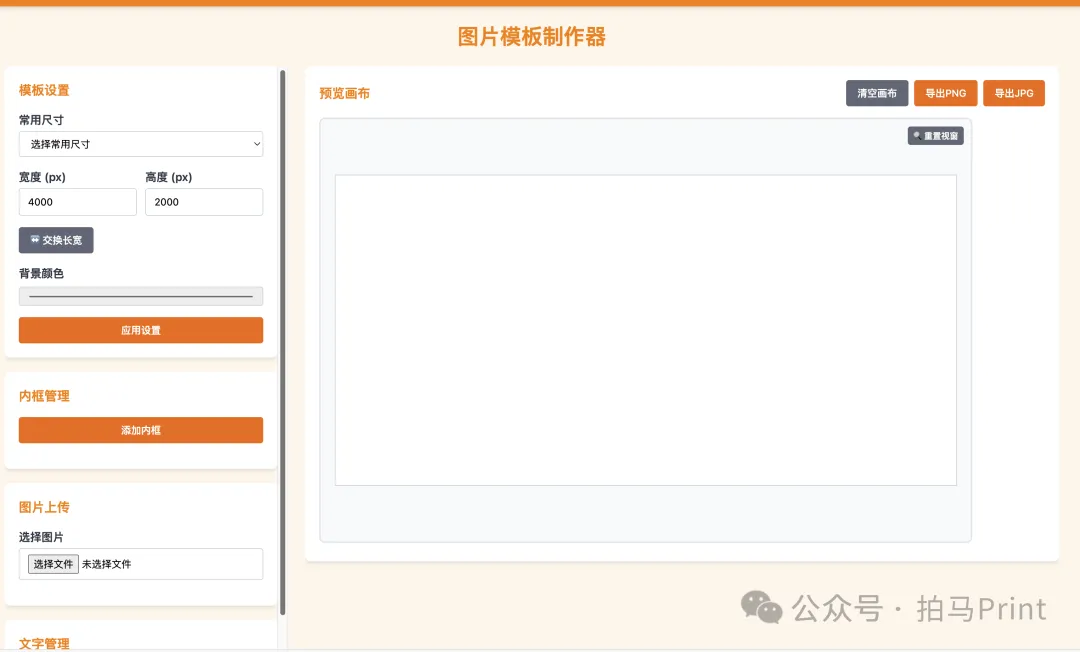Select the 内框管理 section heading

pos(44,396)
